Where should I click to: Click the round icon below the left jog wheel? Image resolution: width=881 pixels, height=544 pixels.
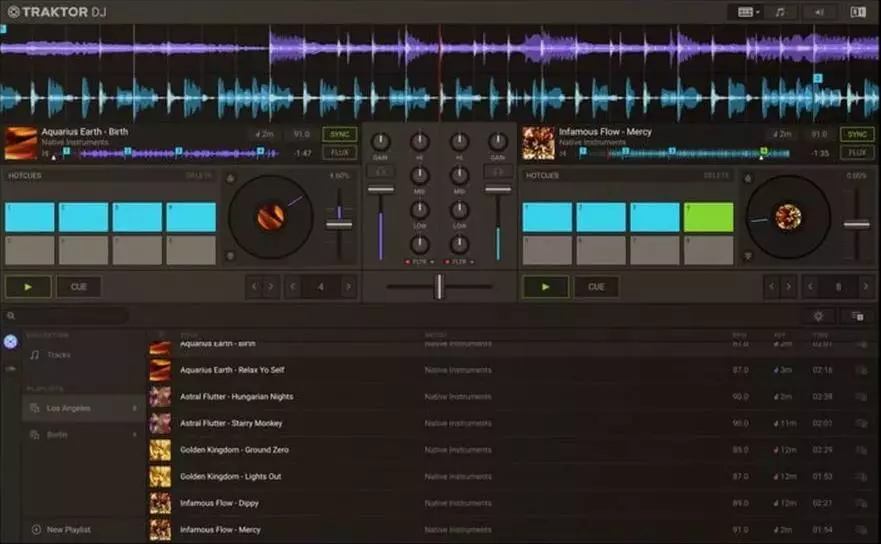click(x=230, y=256)
